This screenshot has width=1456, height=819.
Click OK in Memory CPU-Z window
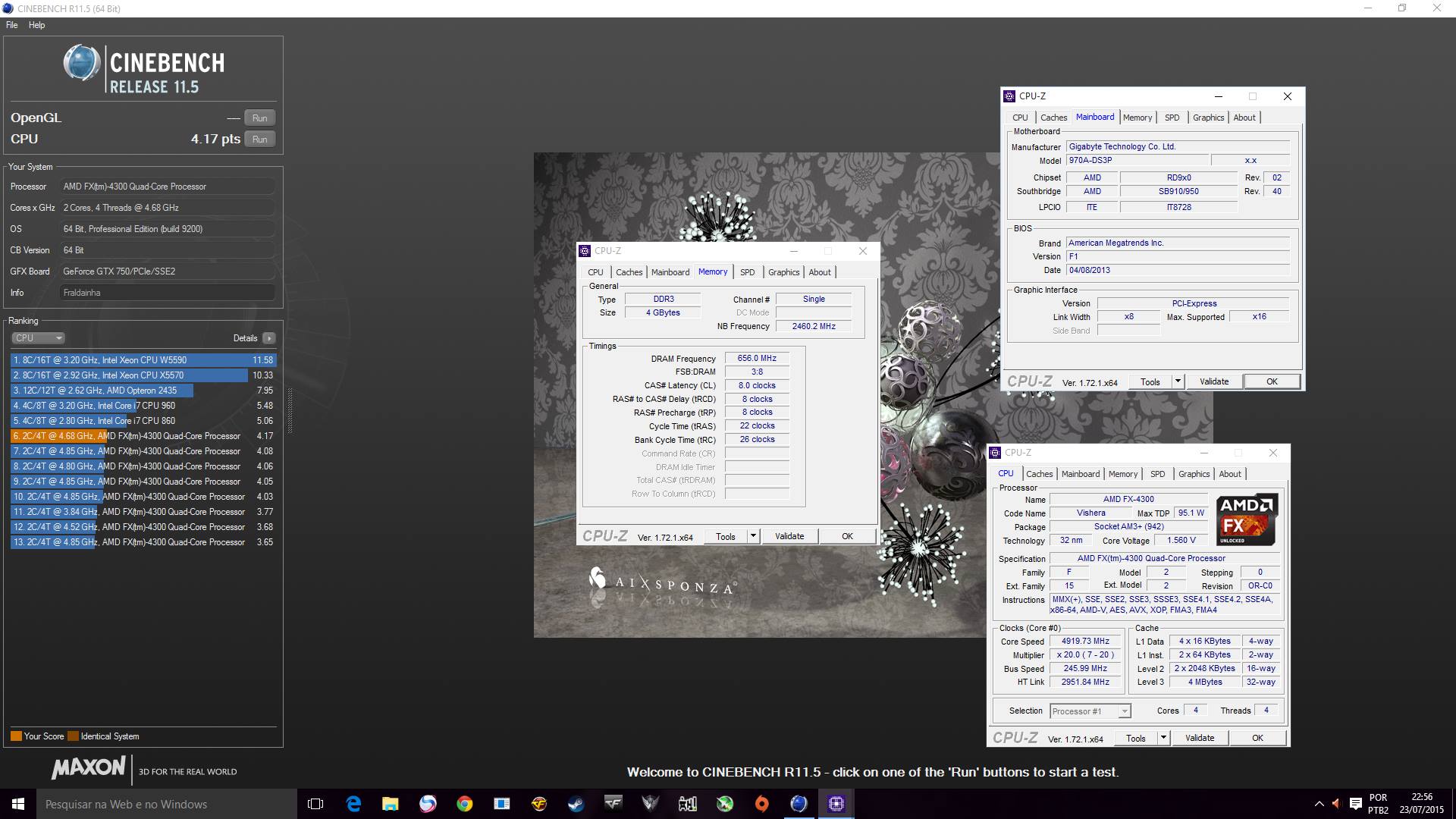[x=847, y=536]
